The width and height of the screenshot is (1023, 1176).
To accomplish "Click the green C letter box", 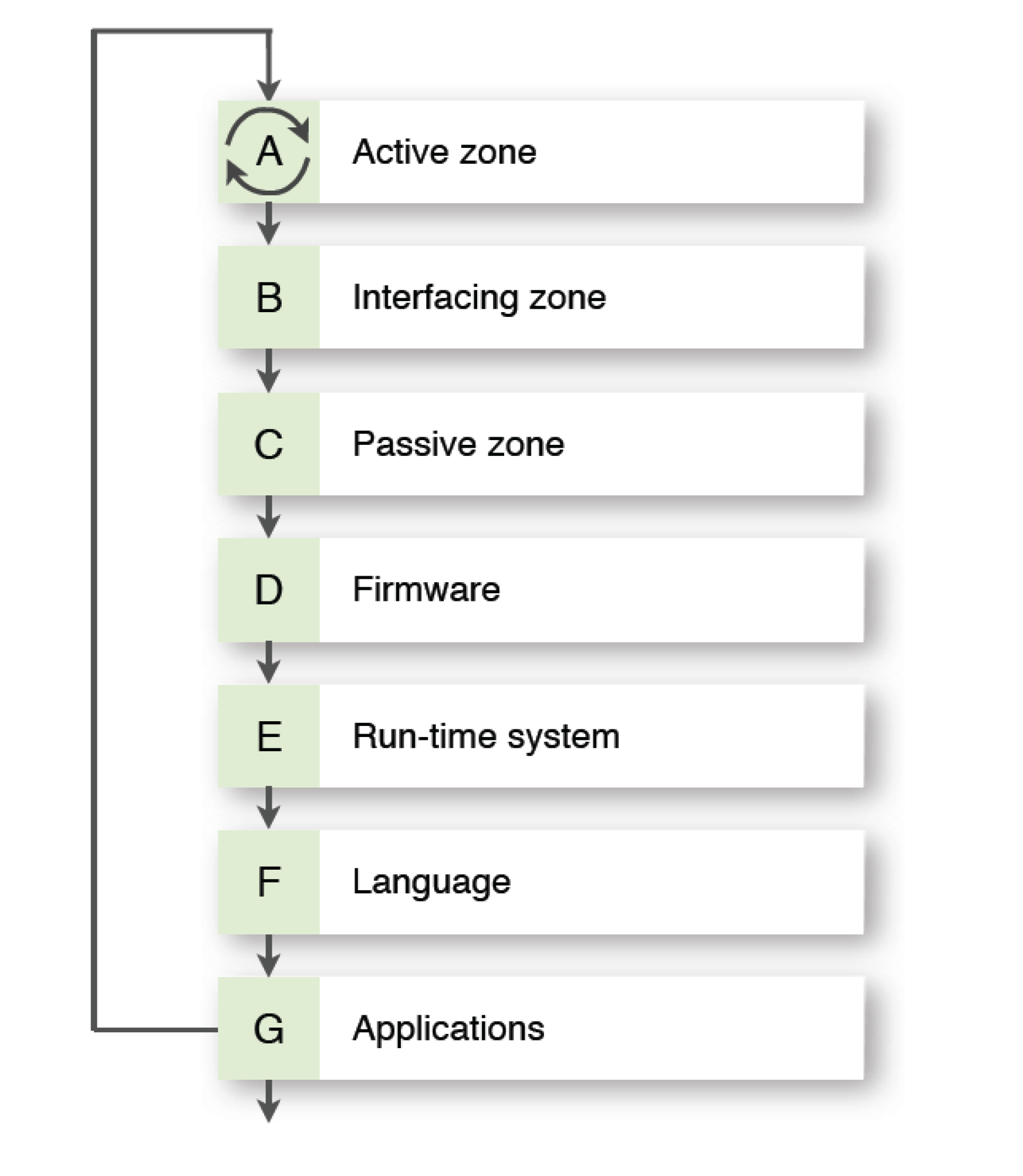I will [x=269, y=444].
